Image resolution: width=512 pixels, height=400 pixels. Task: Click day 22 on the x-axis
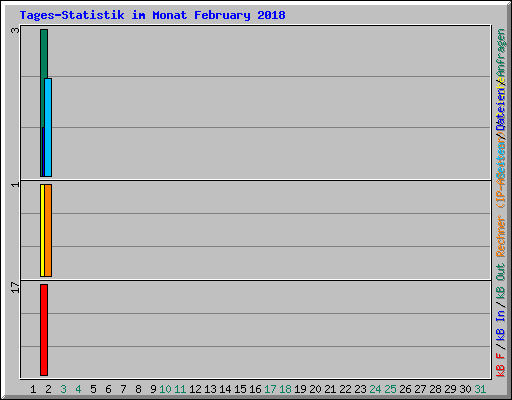click(345, 389)
